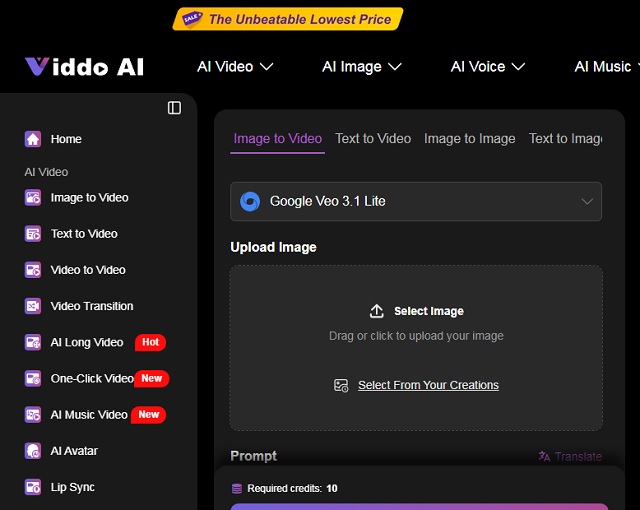
Task: Collapse the sidebar panel toggle
Action: pos(174,108)
